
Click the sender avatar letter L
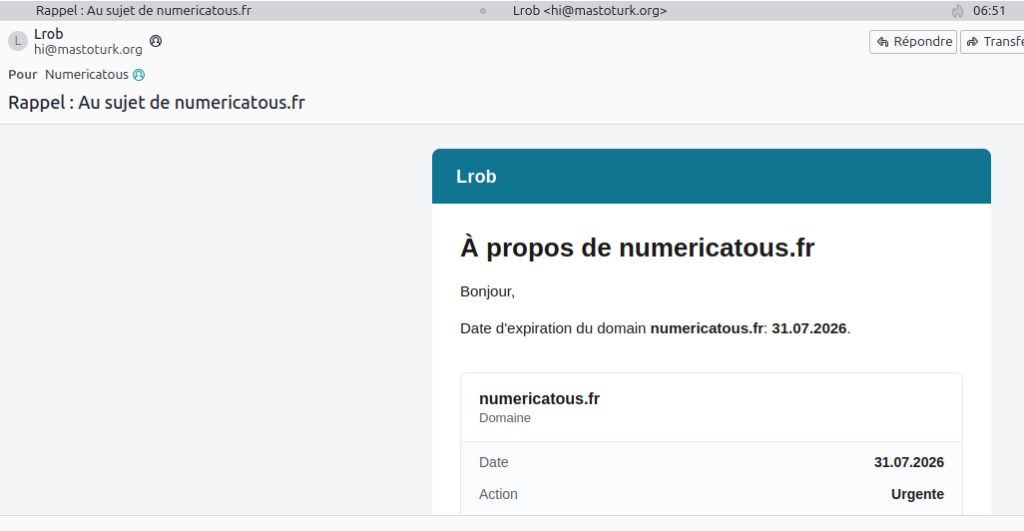coord(18,40)
